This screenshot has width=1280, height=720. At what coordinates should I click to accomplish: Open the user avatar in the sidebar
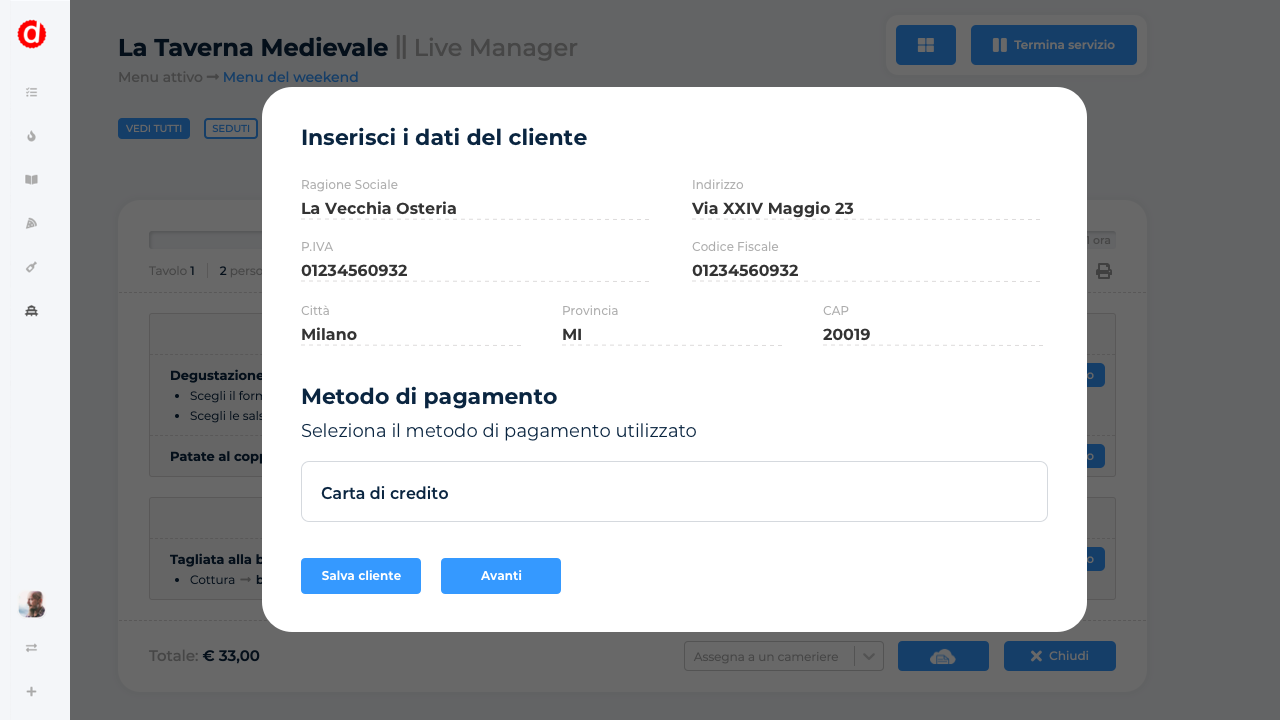tap(32, 604)
